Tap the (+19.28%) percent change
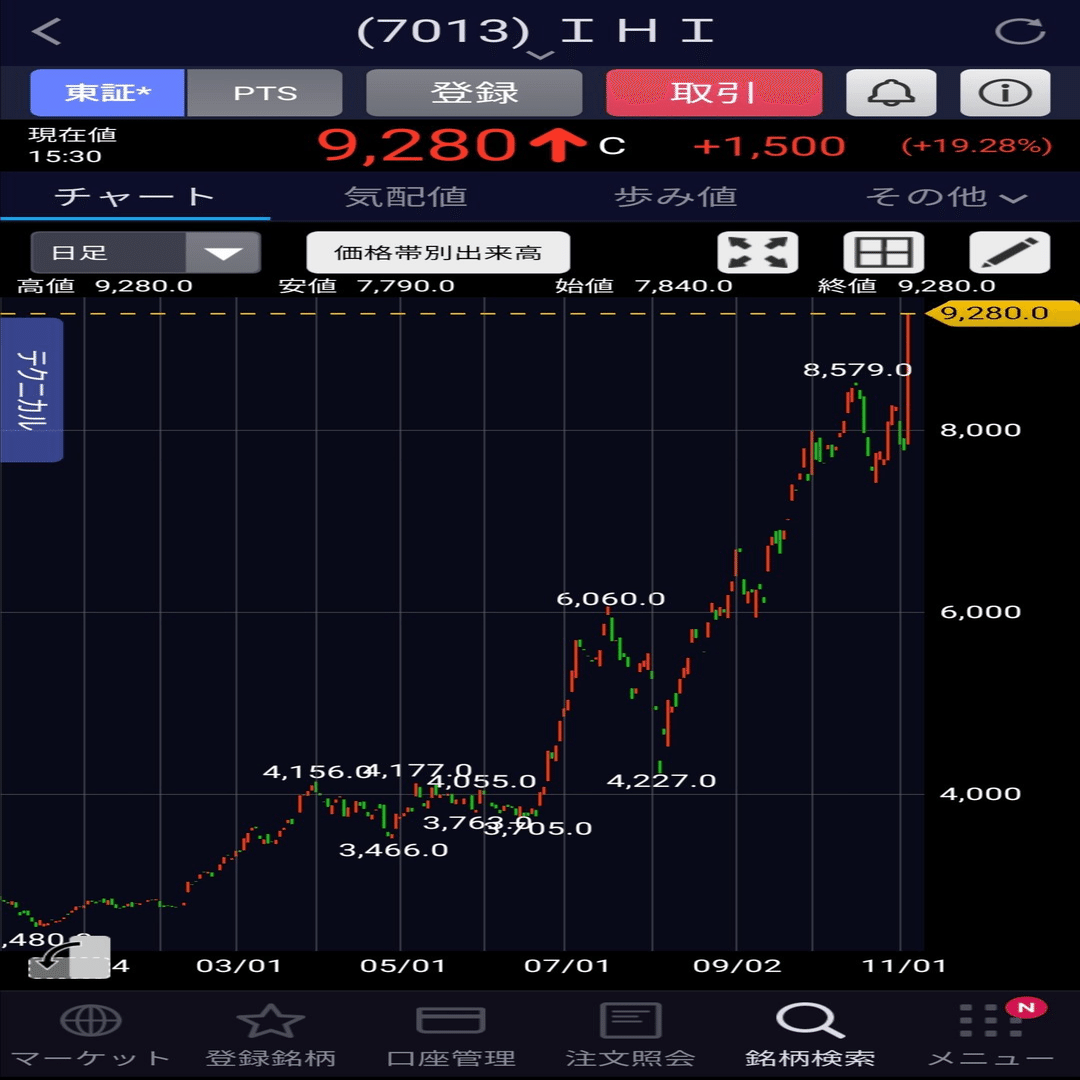Viewport: 1080px width, 1080px height. (x=977, y=146)
